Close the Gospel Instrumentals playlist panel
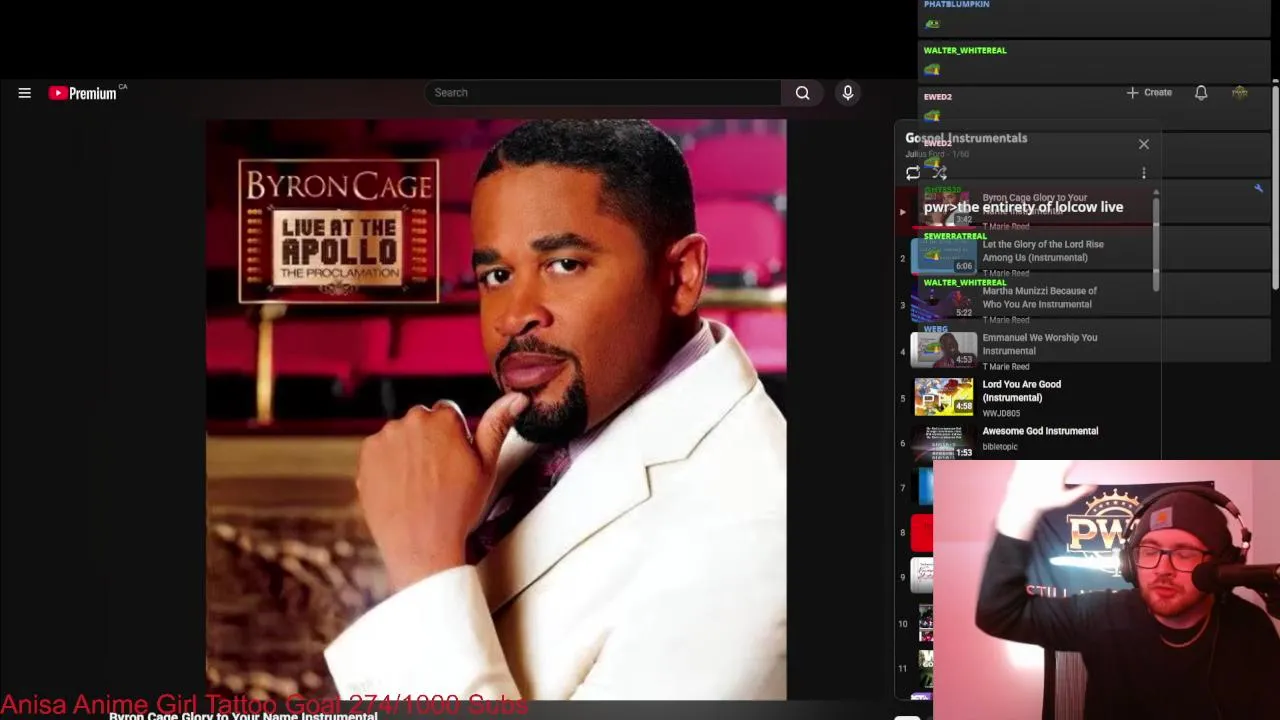 point(1144,144)
